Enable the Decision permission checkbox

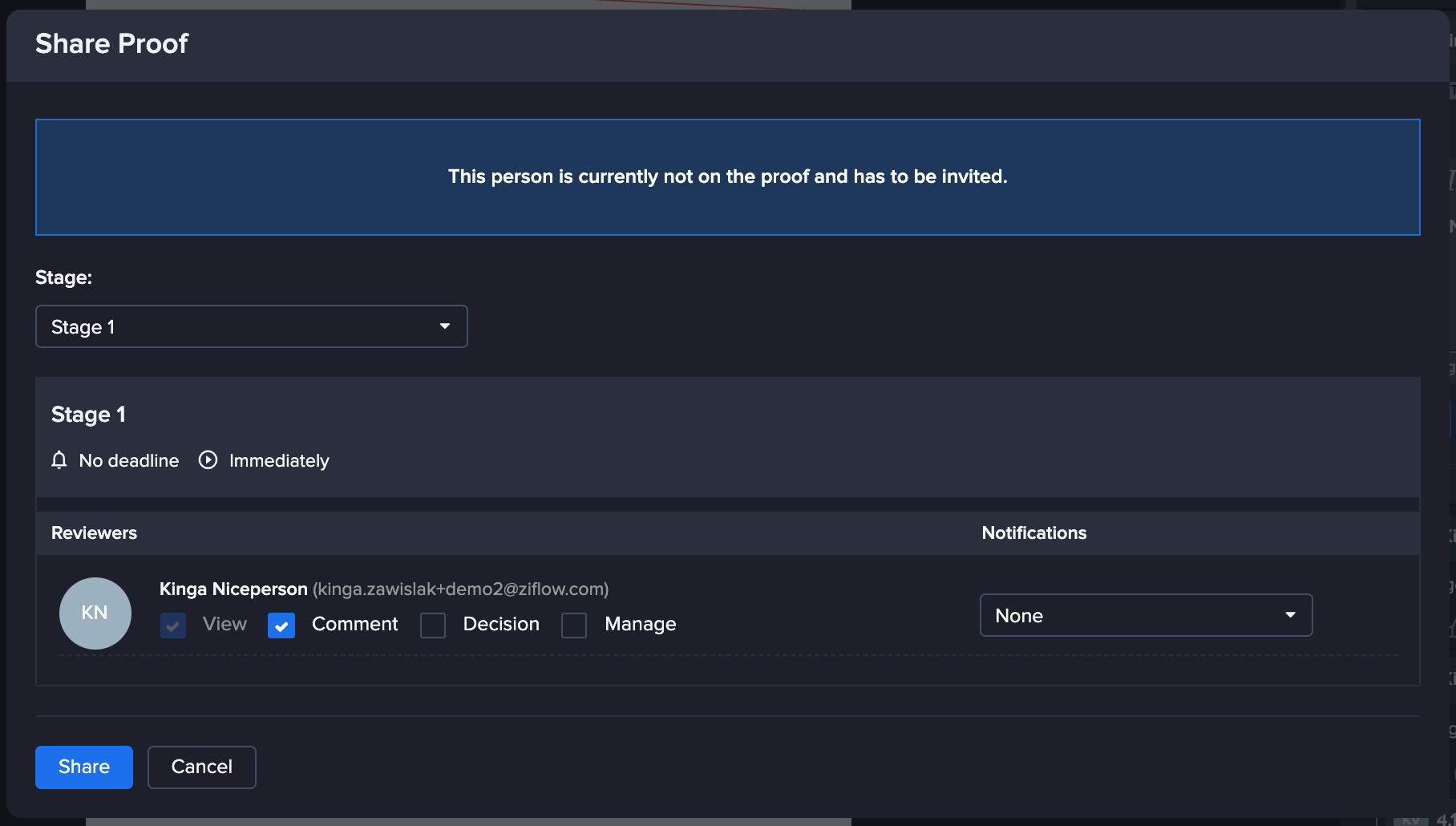[x=433, y=625]
